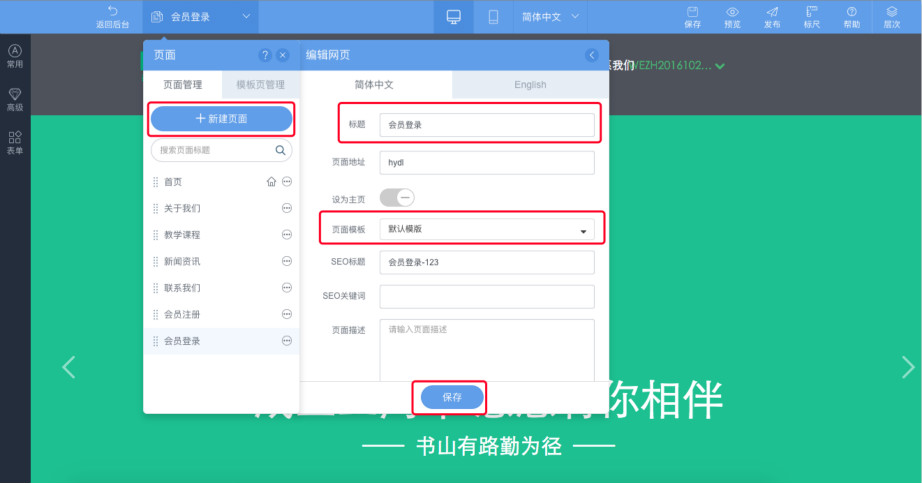Open options menu for 关于我们 page
922x483 pixels.
[x=287, y=208]
